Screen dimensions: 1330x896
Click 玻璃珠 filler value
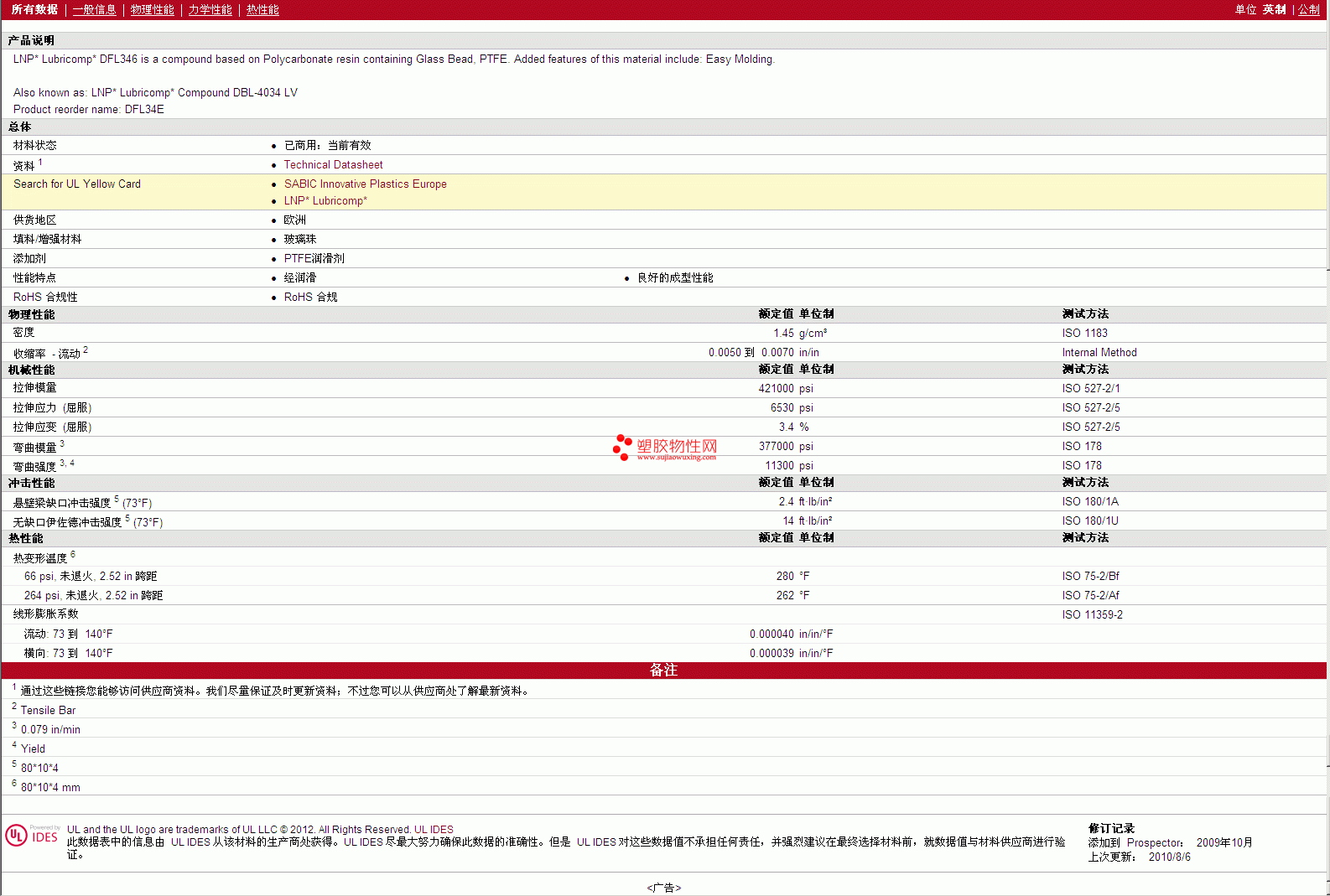300,240
